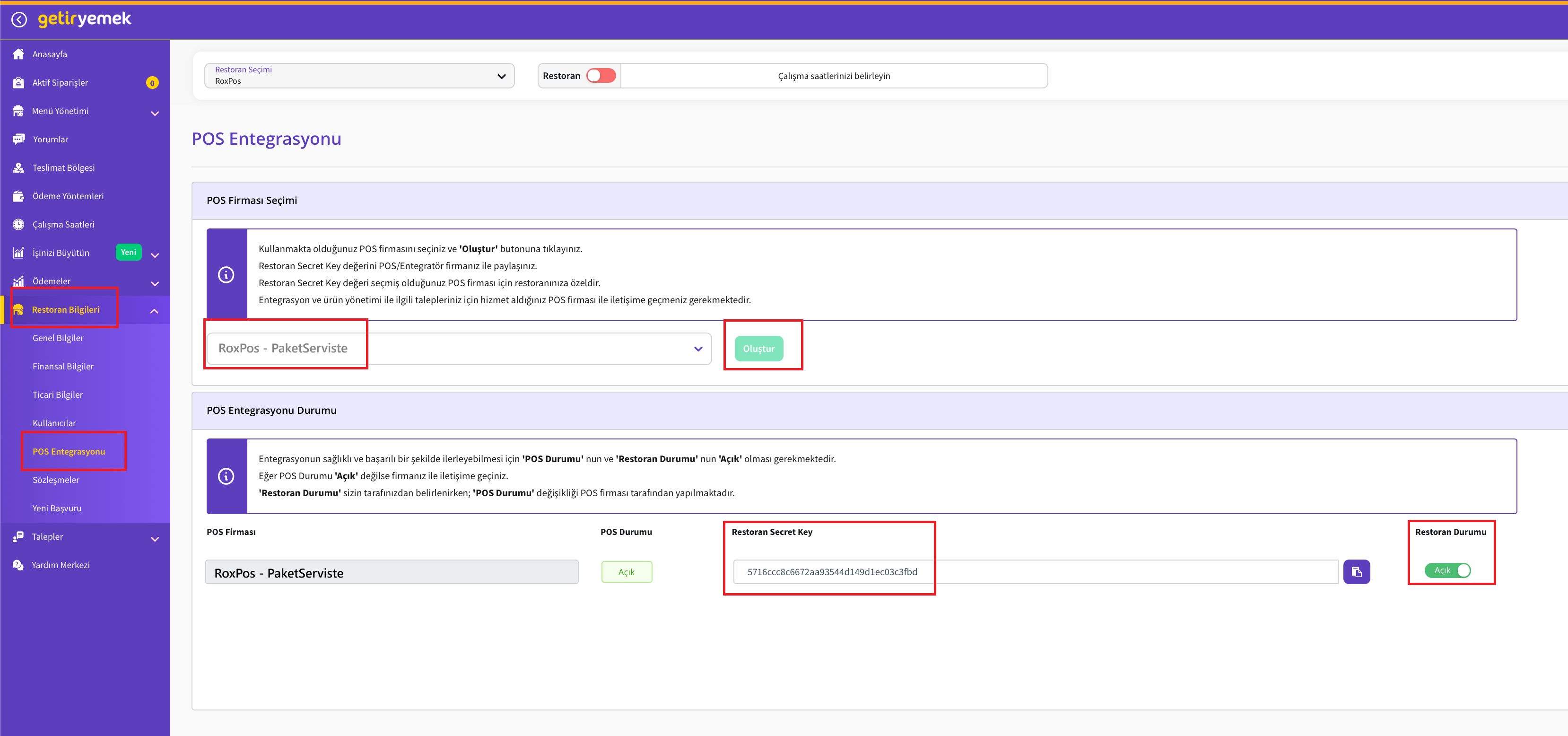
Task: Click the Yardım Merkezi help icon
Action: click(18, 565)
